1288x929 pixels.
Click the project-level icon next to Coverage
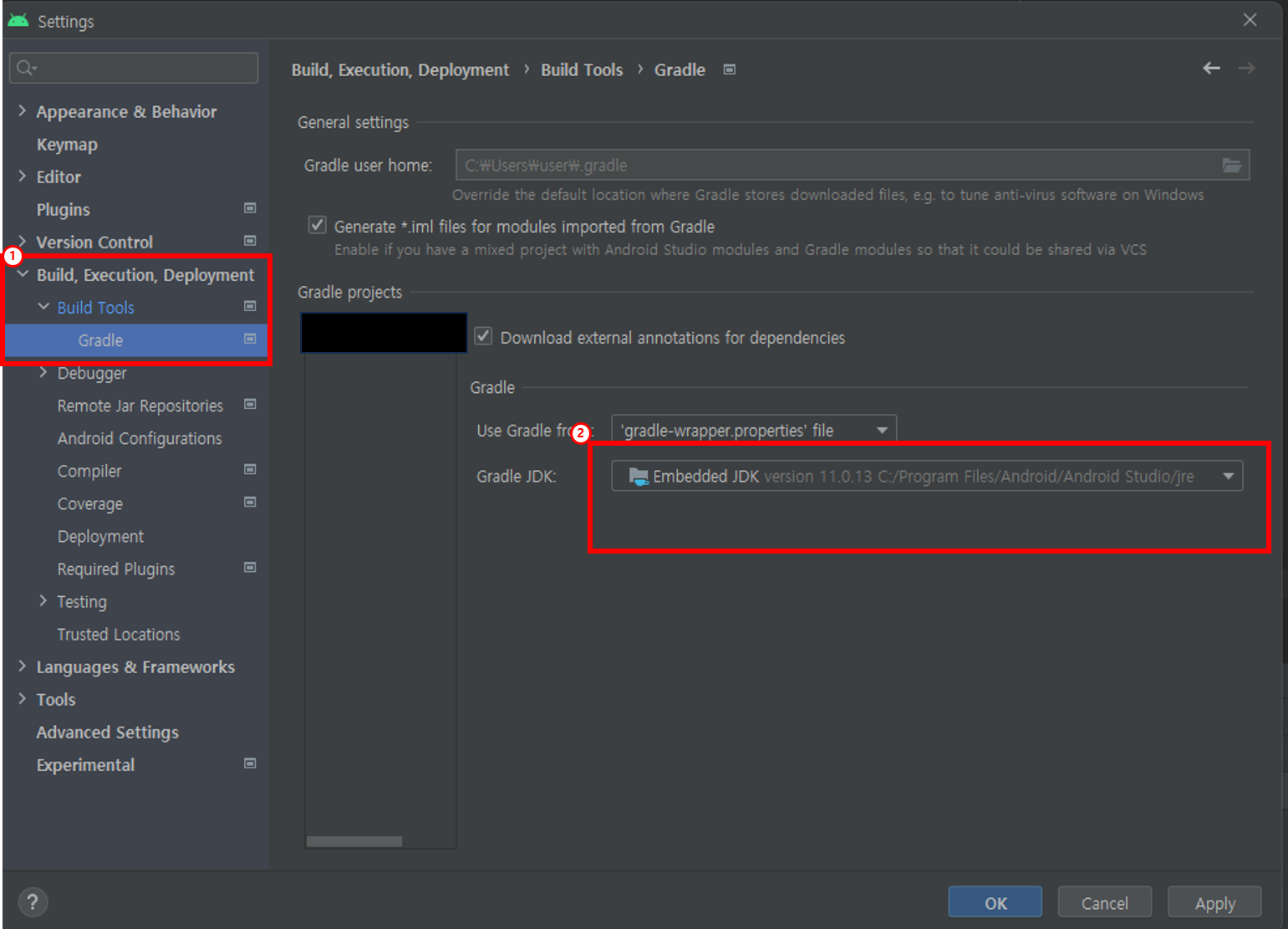[250, 503]
